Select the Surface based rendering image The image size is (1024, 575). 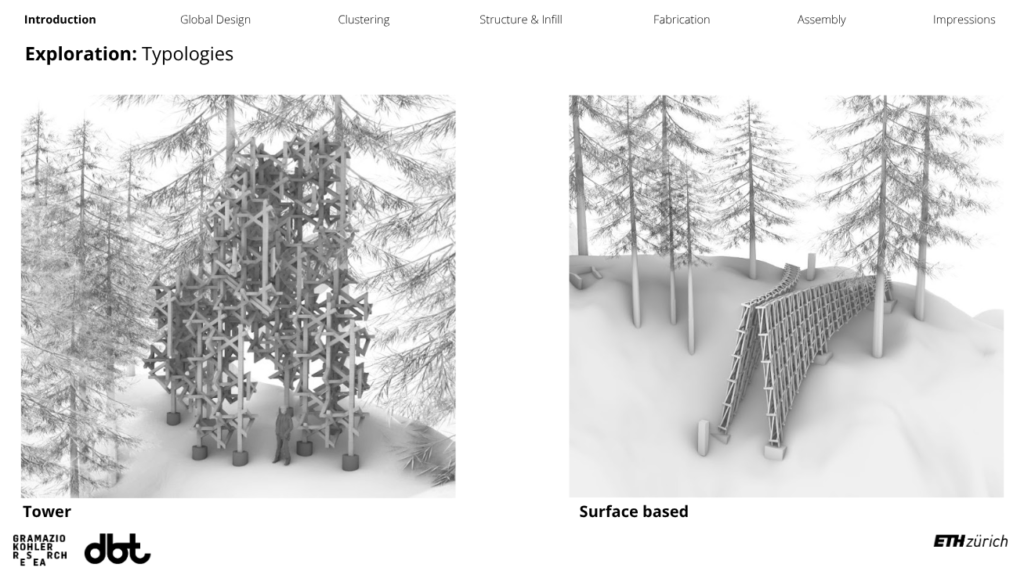(x=786, y=296)
